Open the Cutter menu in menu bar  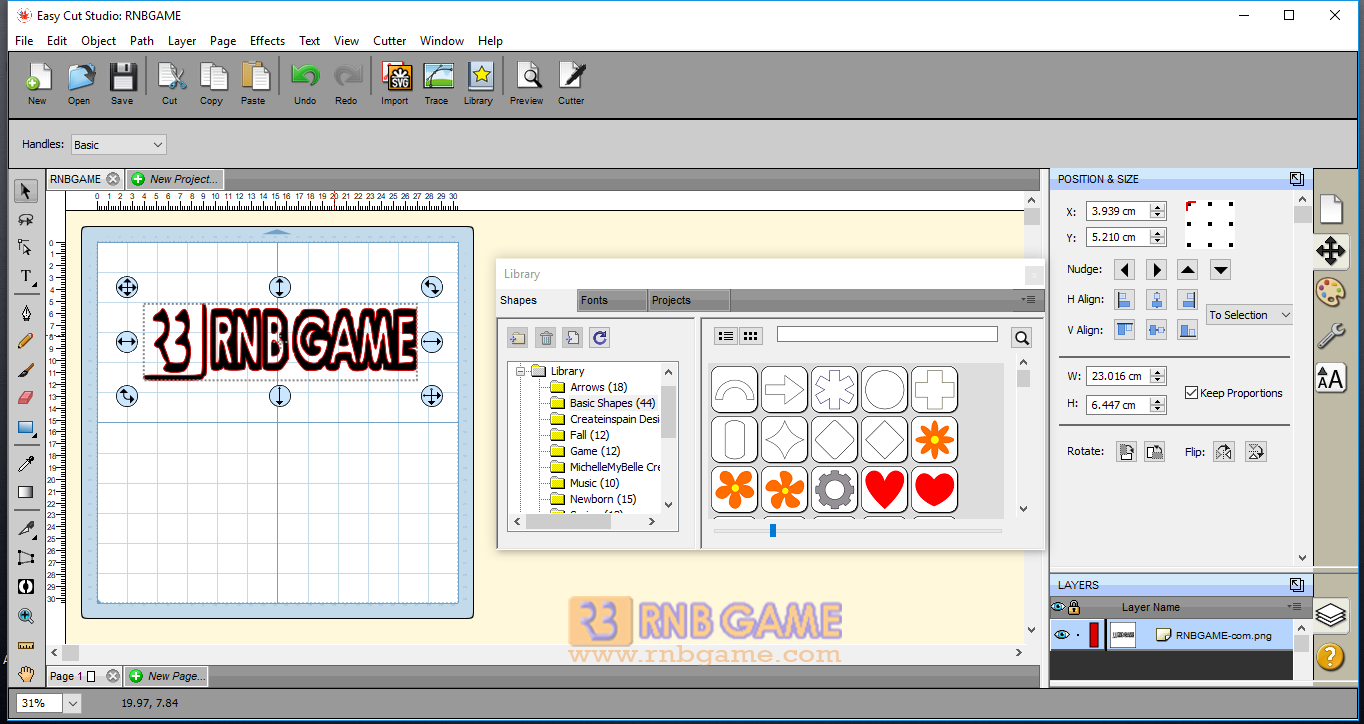click(390, 41)
